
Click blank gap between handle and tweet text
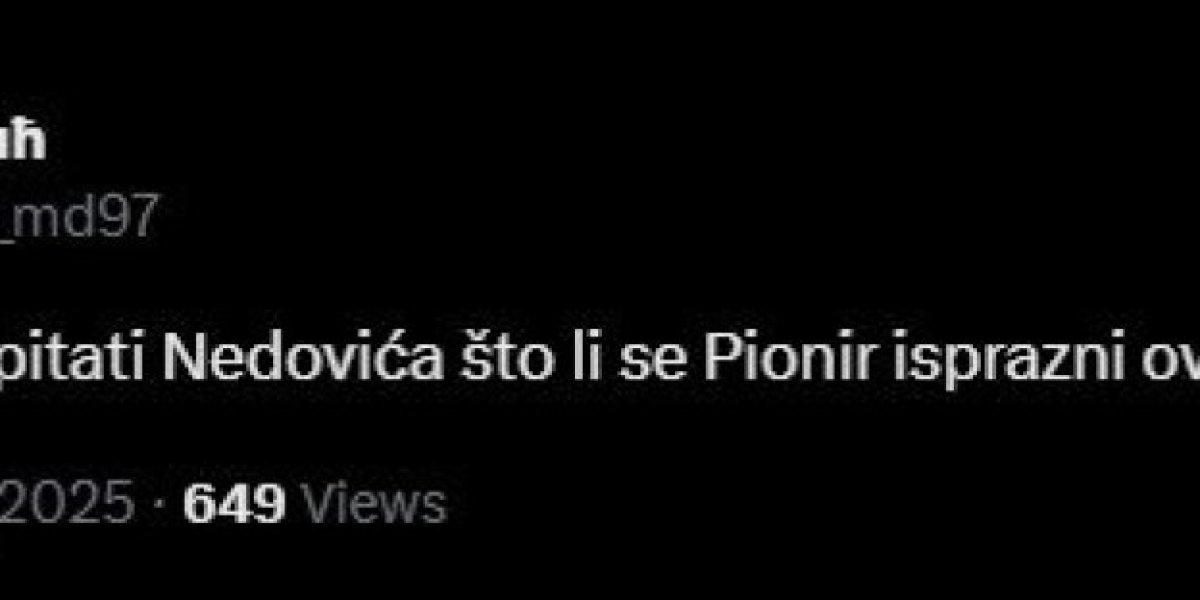[600, 290]
